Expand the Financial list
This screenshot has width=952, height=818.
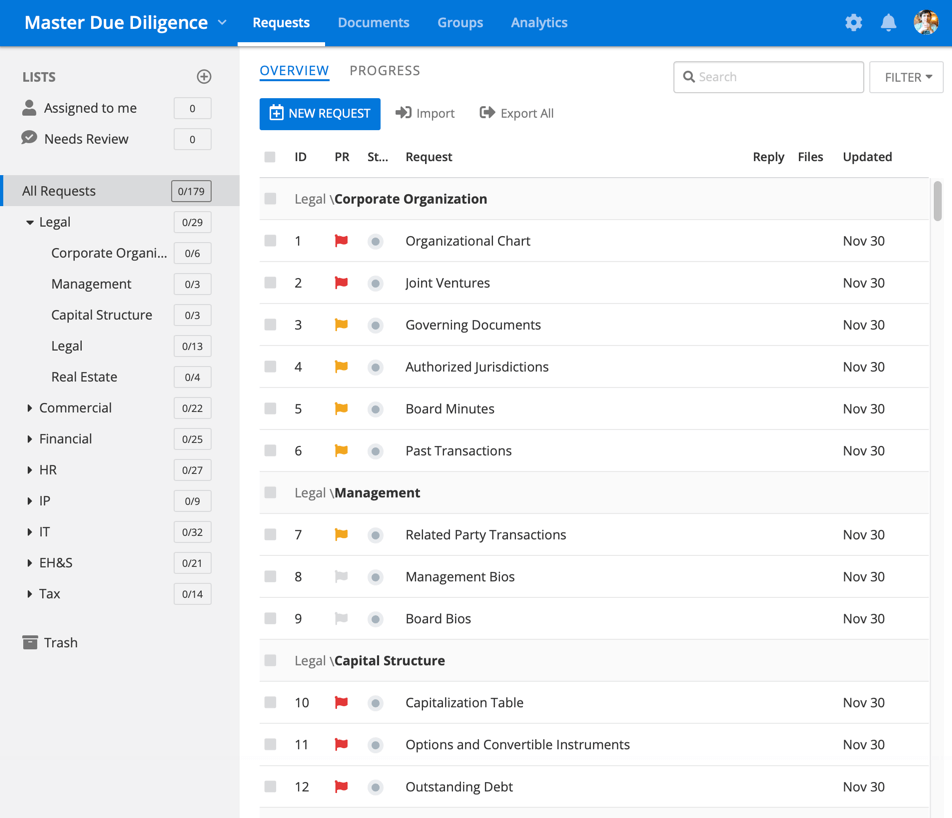coord(29,439)
